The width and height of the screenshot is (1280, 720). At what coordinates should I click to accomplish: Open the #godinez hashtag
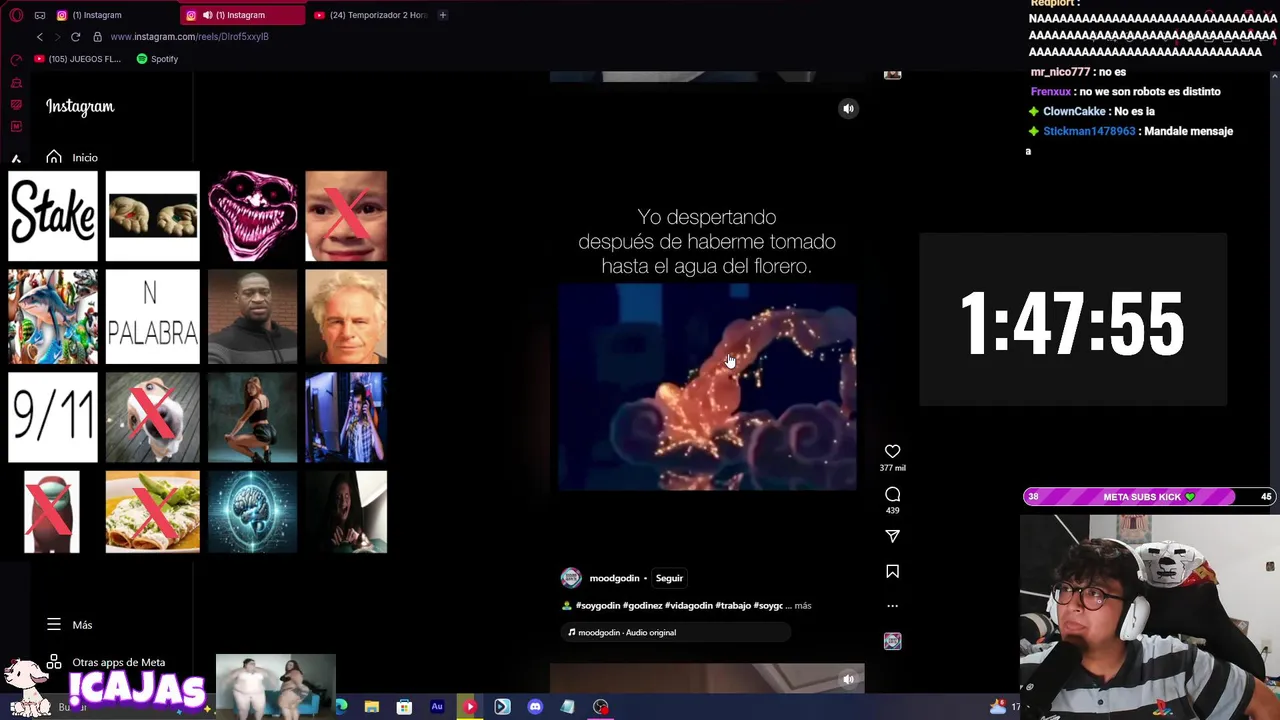642,606
